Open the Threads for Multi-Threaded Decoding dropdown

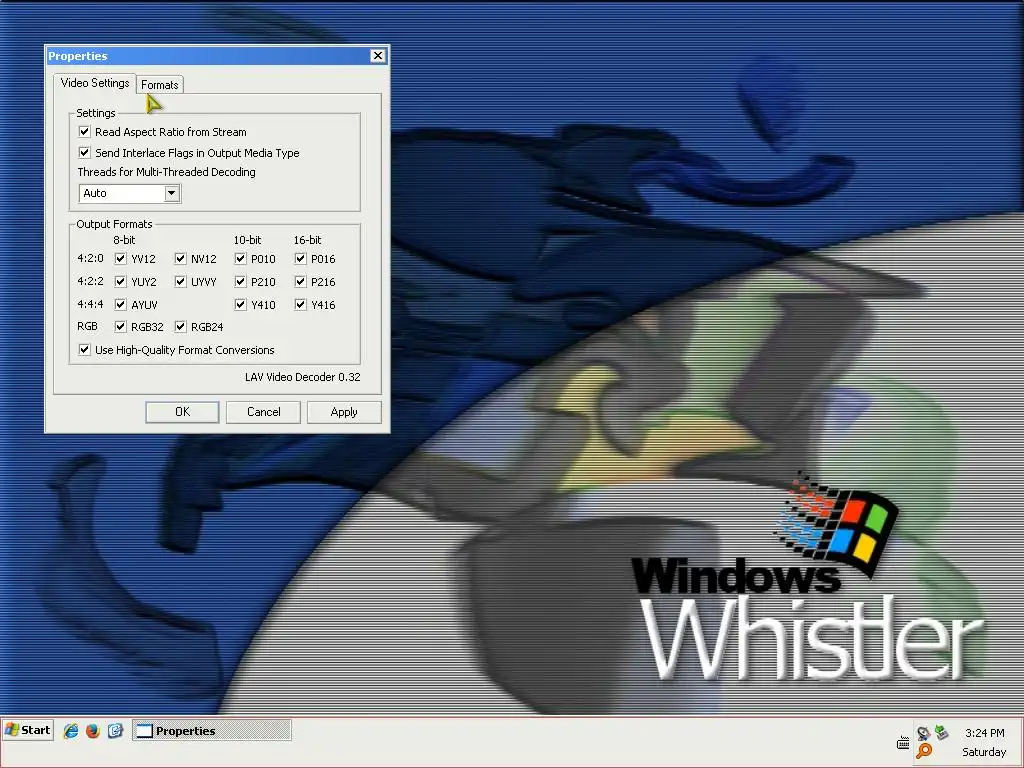pyautogui.click(x=171, y=193)
